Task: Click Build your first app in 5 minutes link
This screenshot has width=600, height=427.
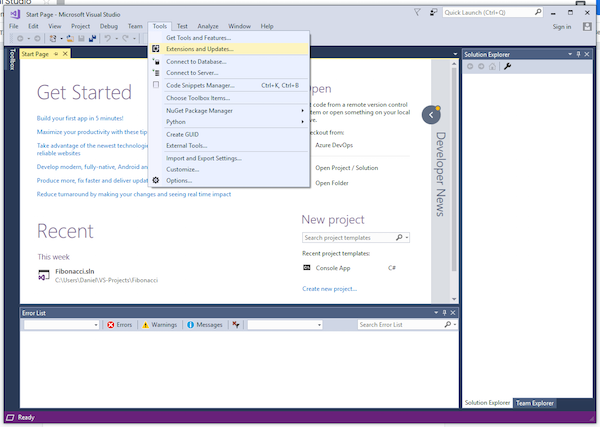Action: click(80, 118)
